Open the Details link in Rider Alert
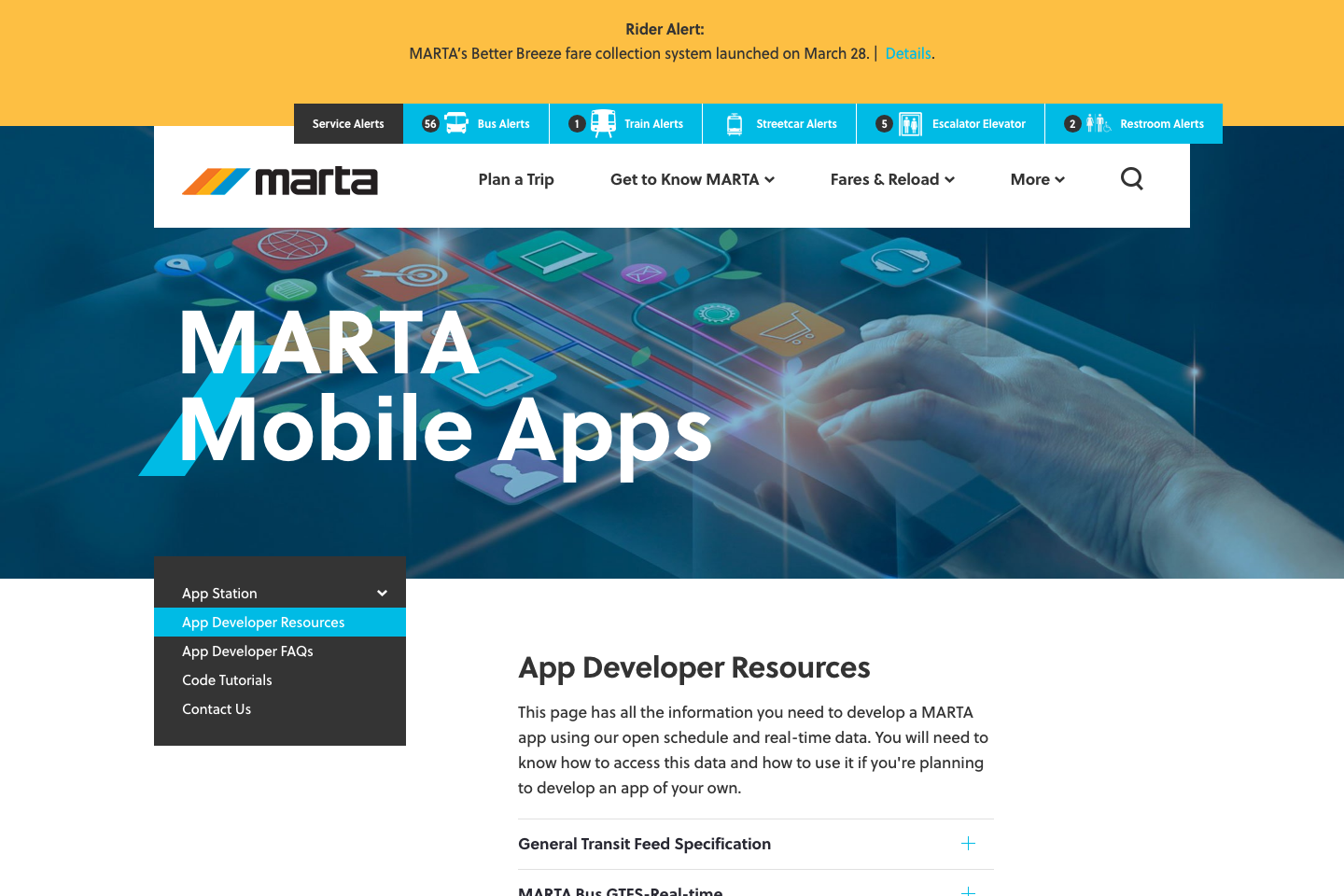The width and height of the screenshot is (1344, 896). click(x=907, y=53)
